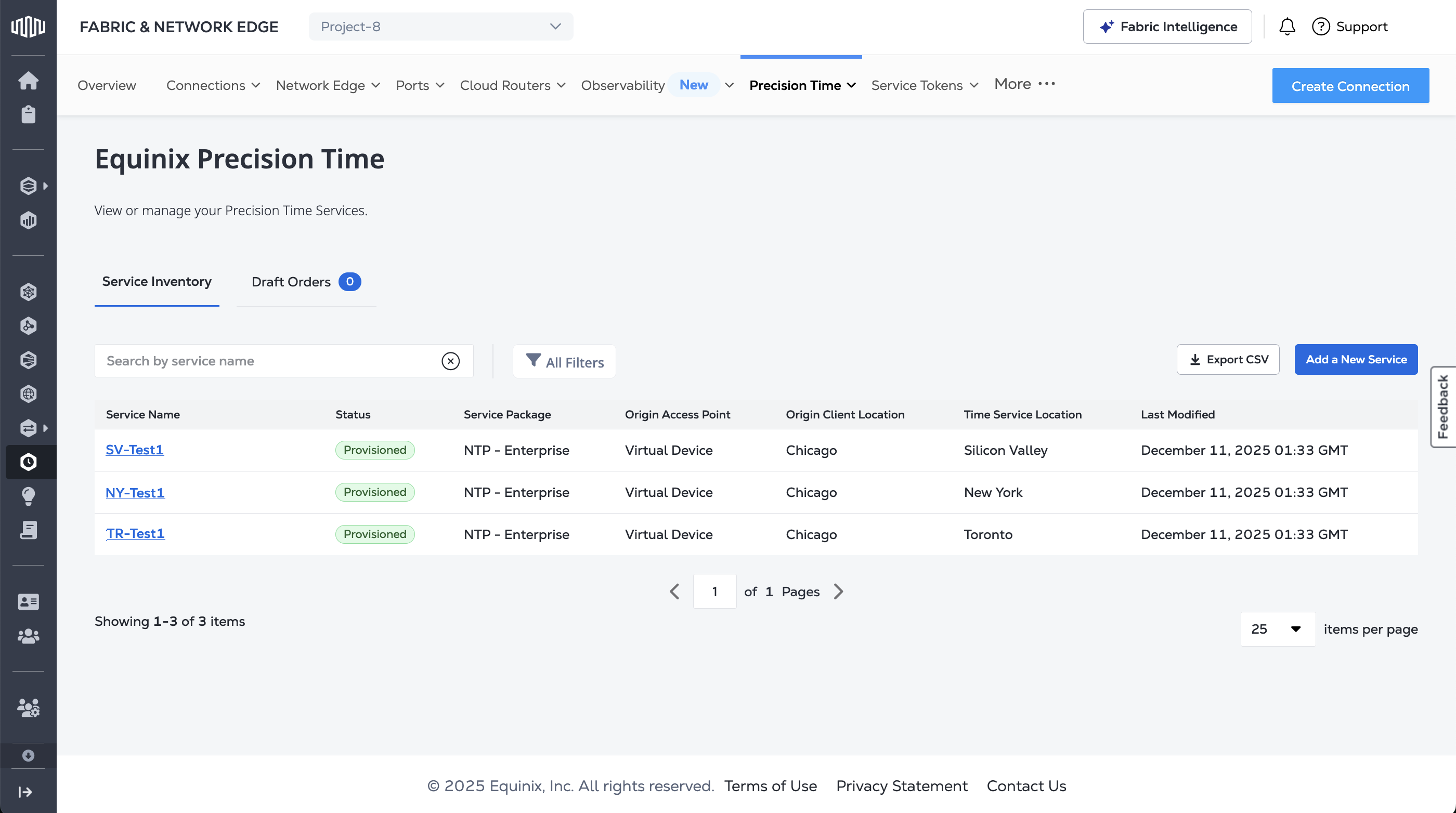The width and height of the screenshot is (1456, 813).
Task: Open the SV-Test1 service link
Action: point(135,450)
